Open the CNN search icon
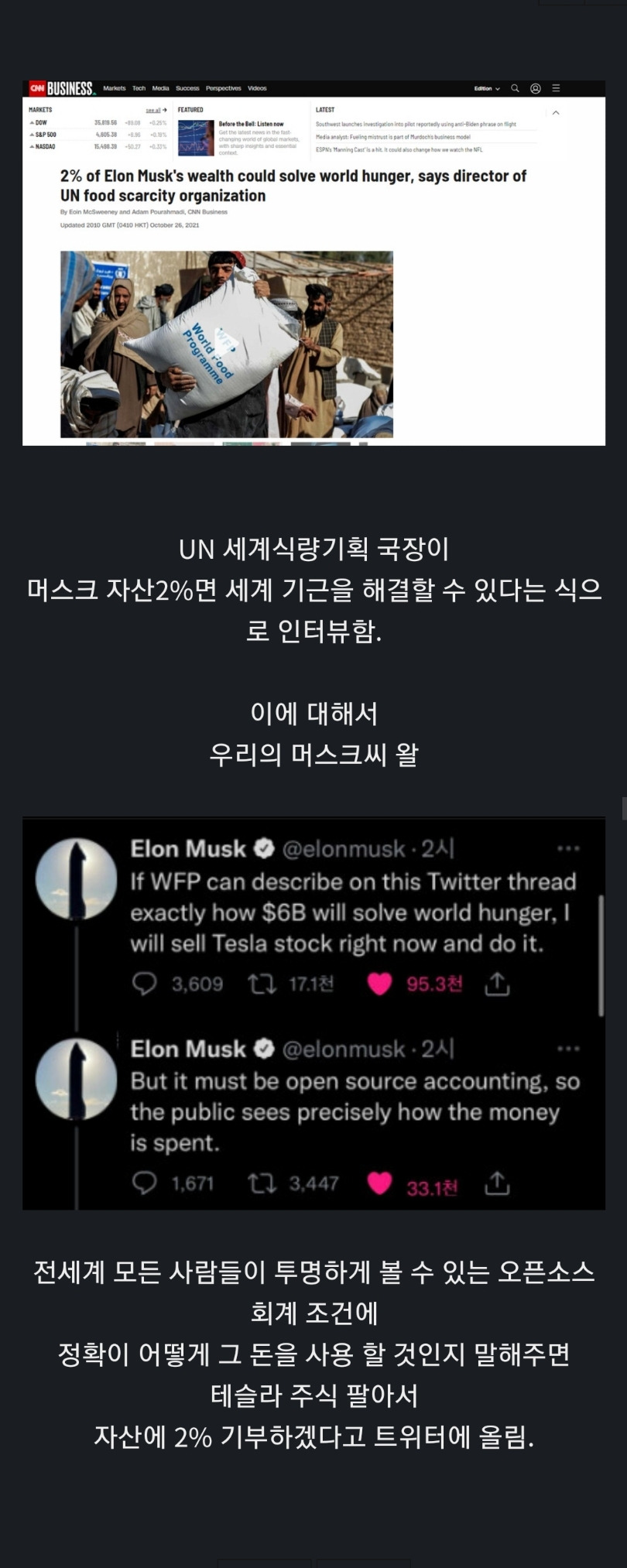The image size is (627, 1568). [x=515, y=88]
